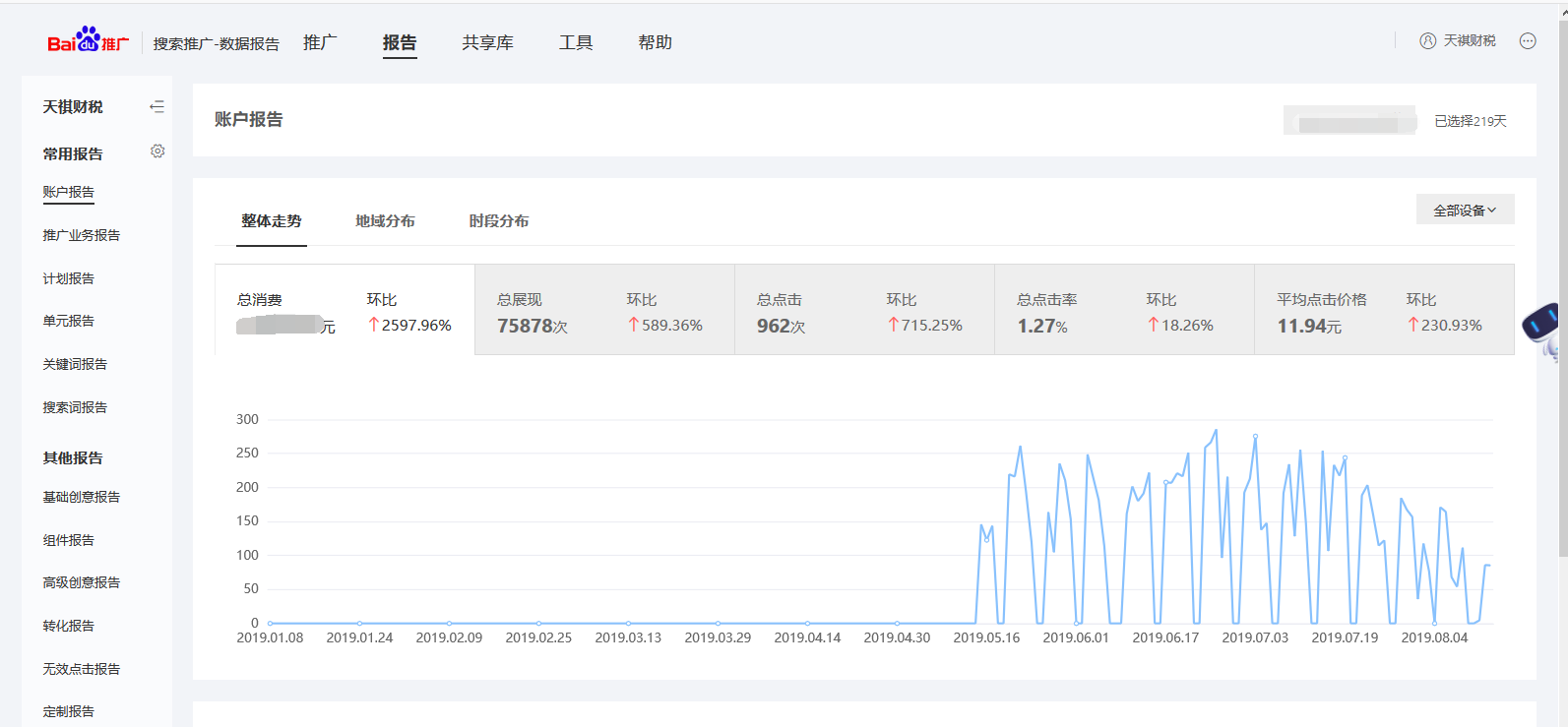Click the user avatar icon
Viewport: 1568px width, 727px height.
click(1427, 41)
